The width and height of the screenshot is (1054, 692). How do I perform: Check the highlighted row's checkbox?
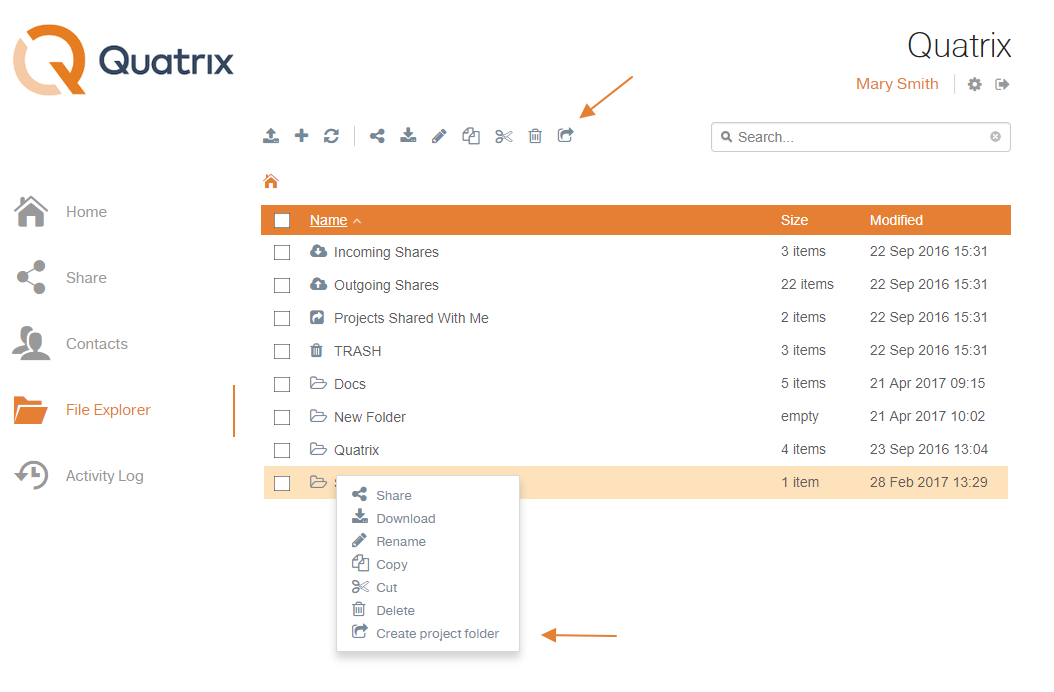(282, 483)
